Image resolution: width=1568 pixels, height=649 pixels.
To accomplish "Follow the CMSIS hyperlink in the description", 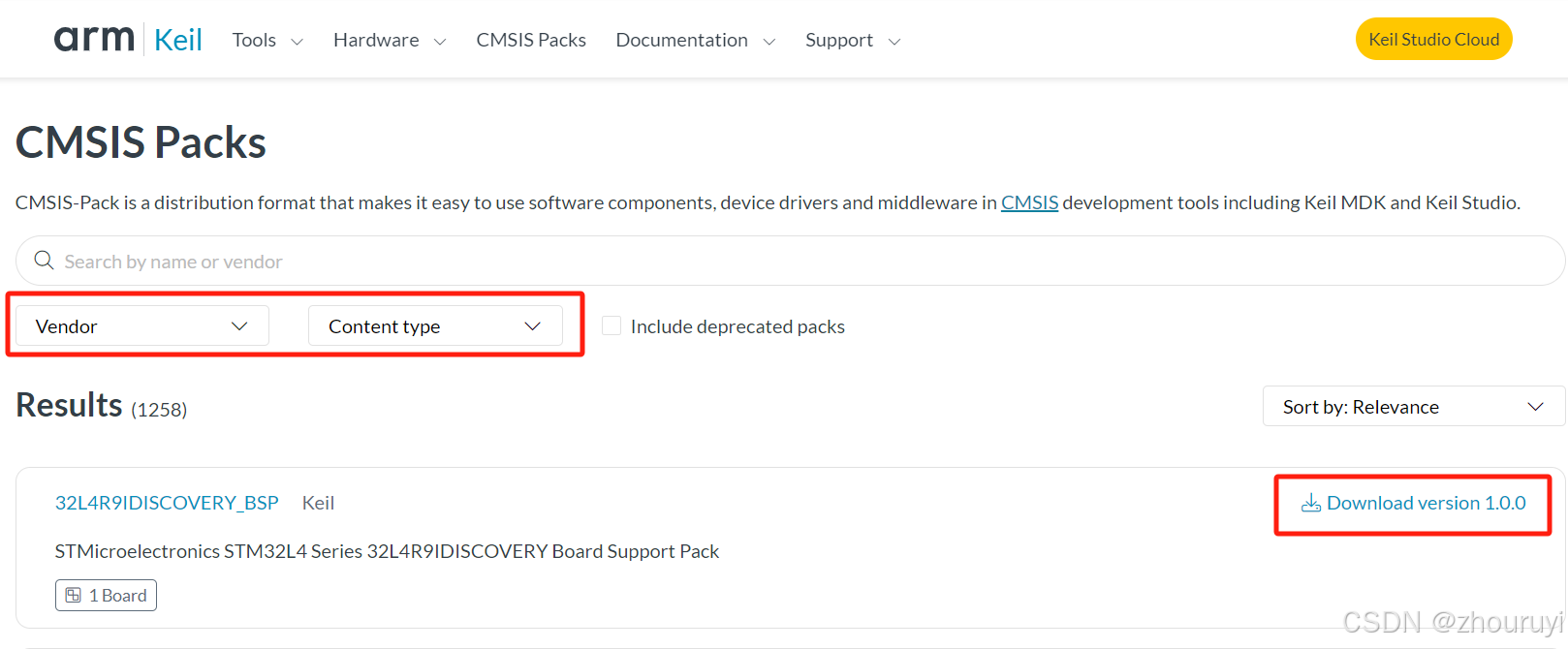I will [x=1029, y=202].
